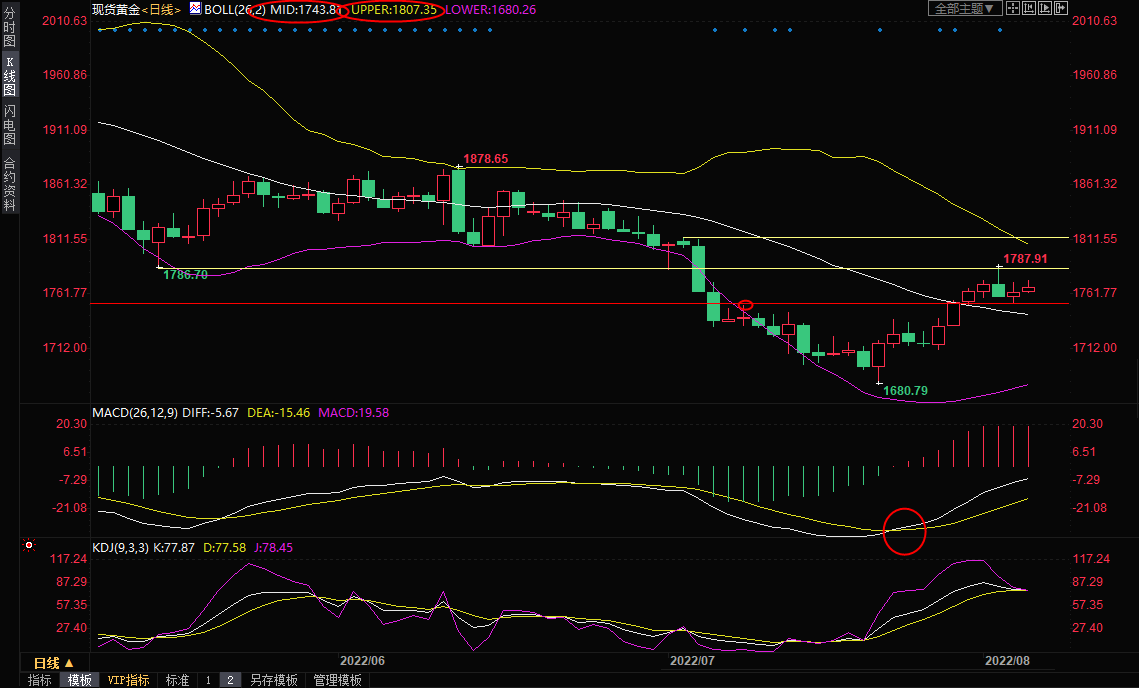This screenshot has width=1139, height=688.
Task: Click the BOLL indicator chart icon
Action: (194, 9)
